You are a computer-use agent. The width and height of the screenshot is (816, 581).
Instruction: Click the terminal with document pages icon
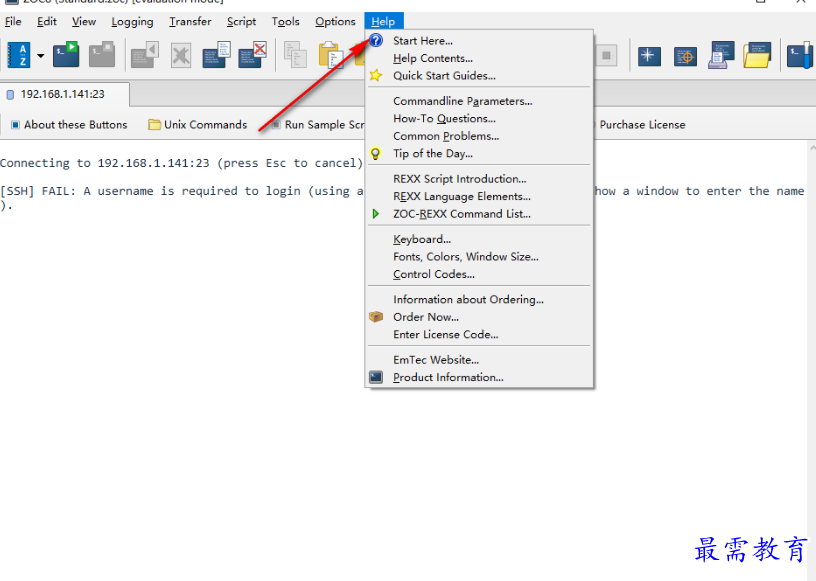click(216, 55)
